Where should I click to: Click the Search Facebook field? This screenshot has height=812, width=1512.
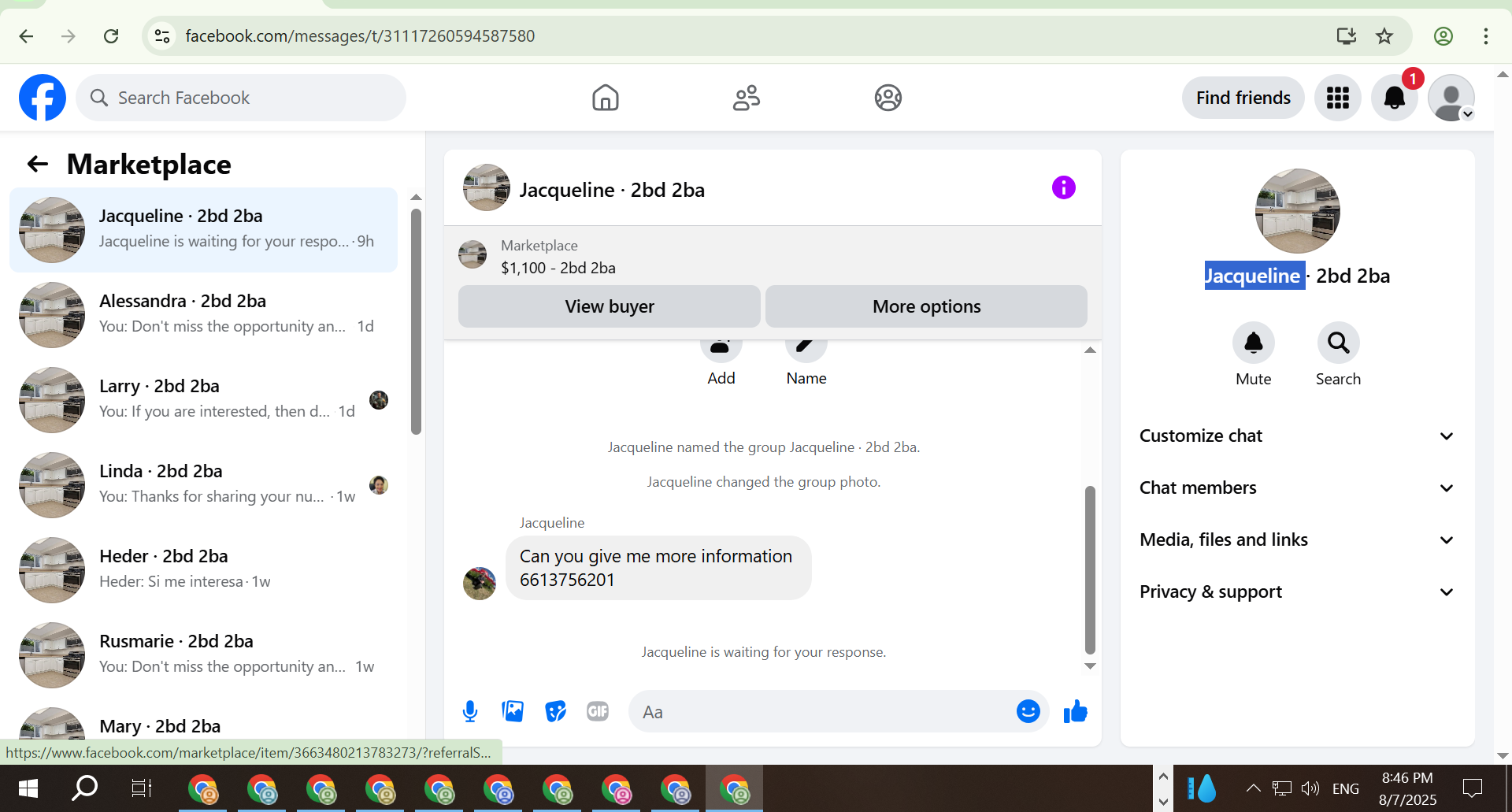tap(241, 98)
